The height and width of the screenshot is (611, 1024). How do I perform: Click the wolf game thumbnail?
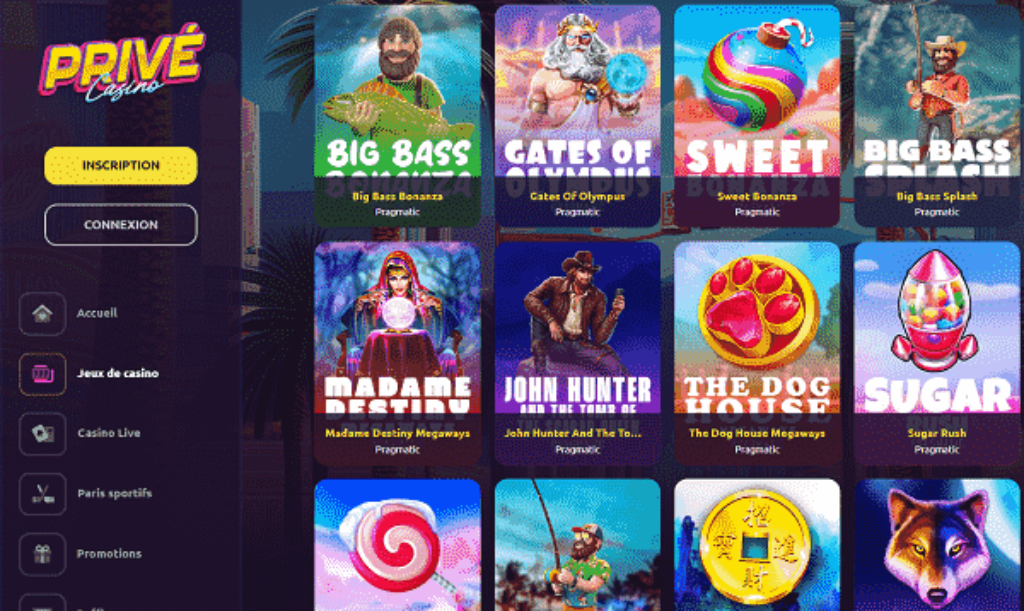click(x=937, y=545)
